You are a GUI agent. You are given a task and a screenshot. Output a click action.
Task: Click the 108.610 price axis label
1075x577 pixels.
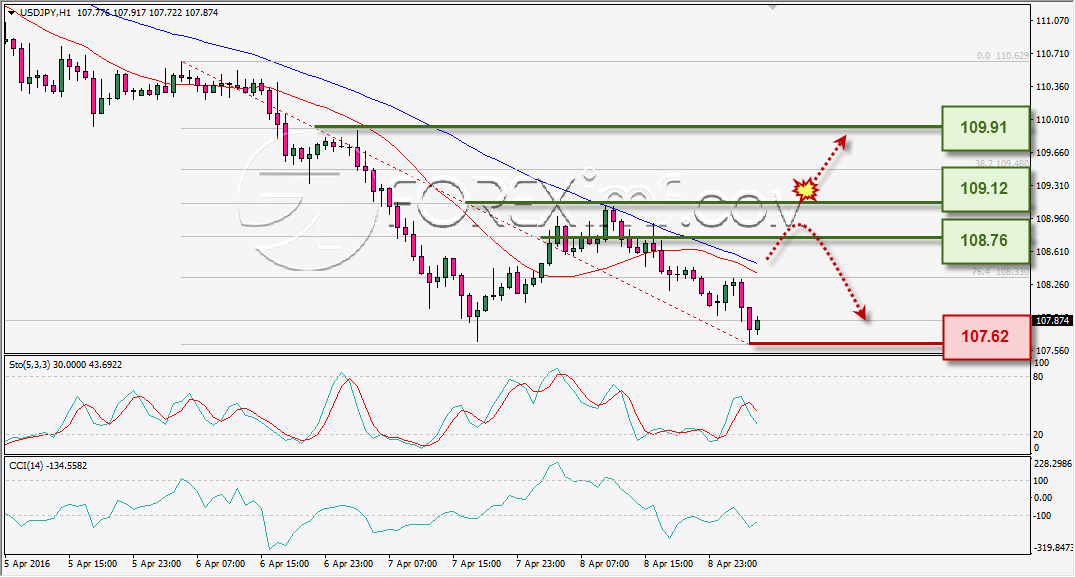click(1052, 251)
